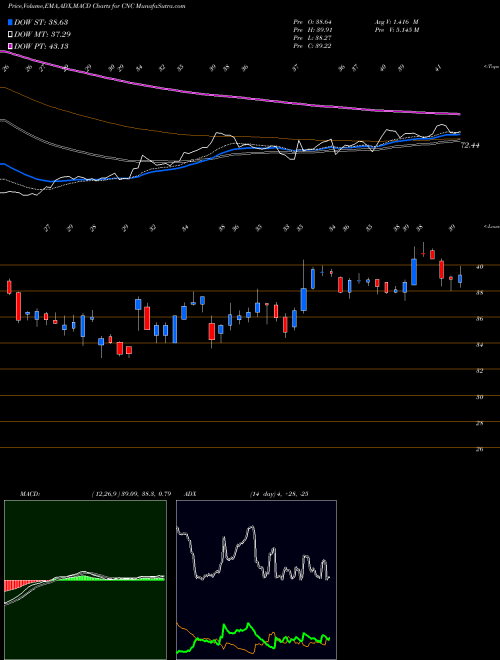Click the 'Pre H: 39.91' value
The width and height of the screenshot is (500, 660).
(312, 30)
